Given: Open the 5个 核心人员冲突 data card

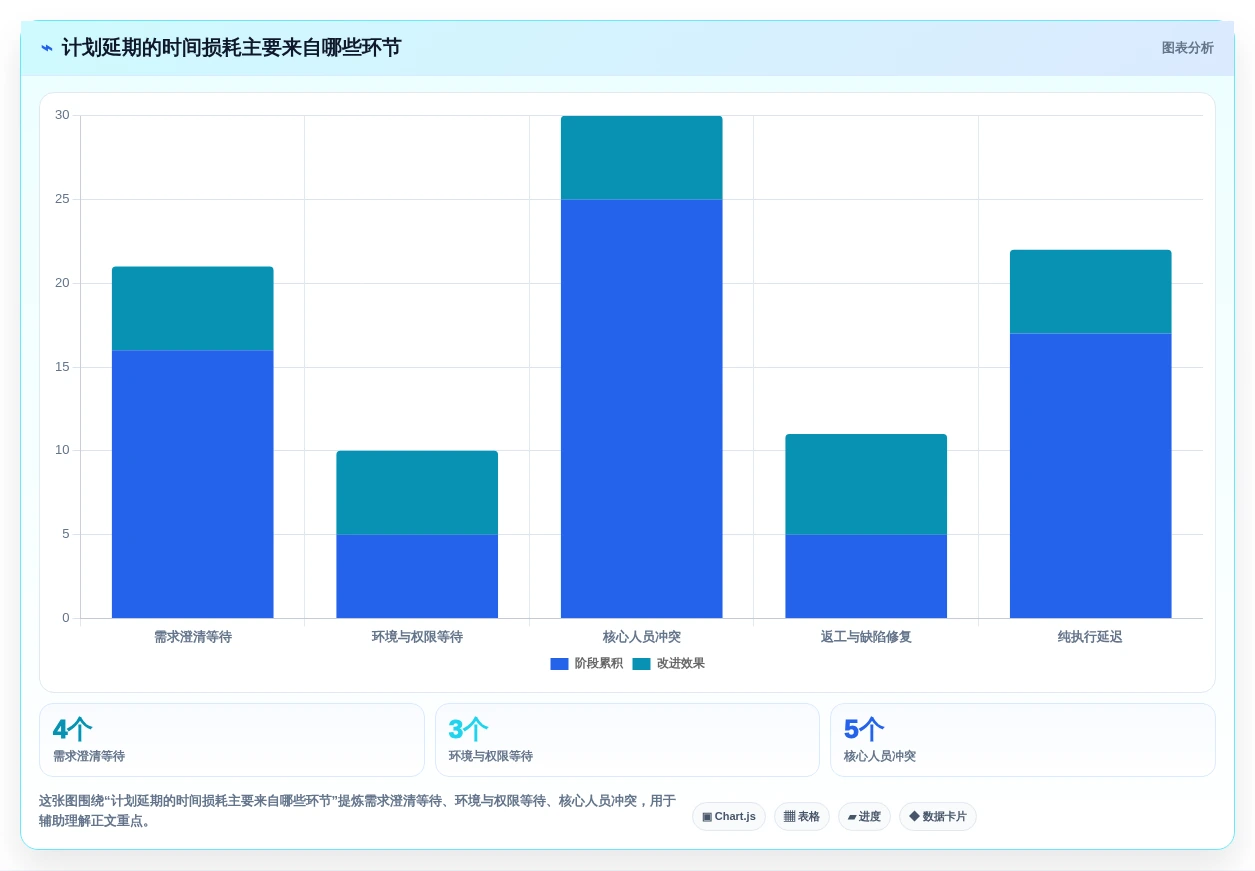Looking at the screenshot, I should point(1023,740).
